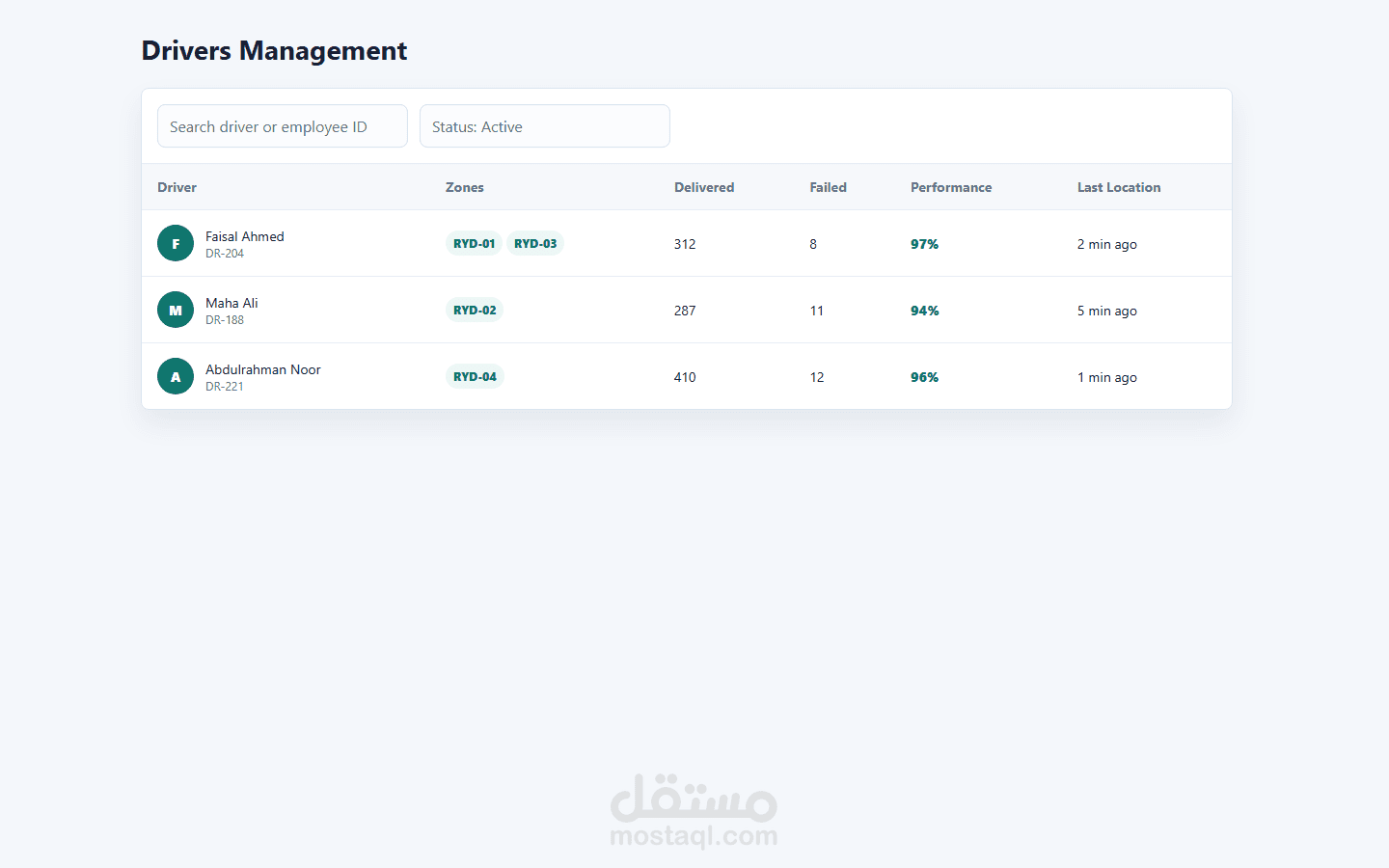Viewport: 1389px width, 868px height.
Task: Select the RYD-02 zone tag
Action: [475, 310]
